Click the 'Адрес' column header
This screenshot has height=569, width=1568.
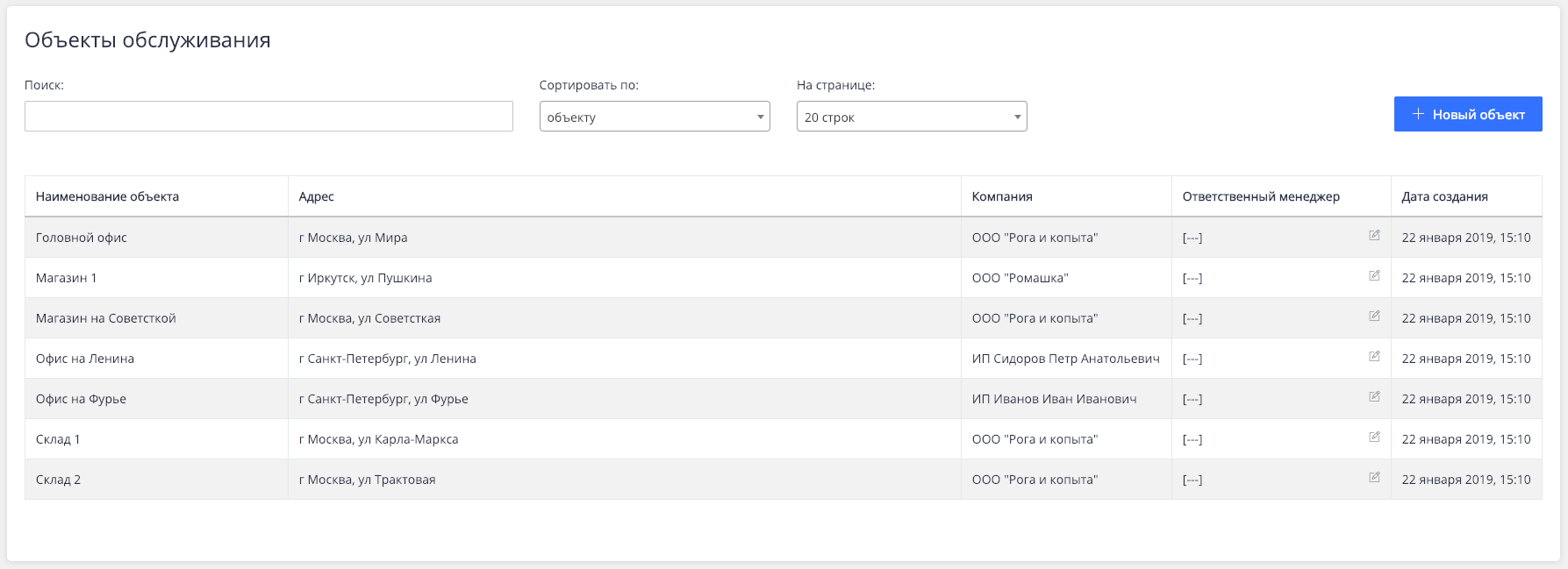coord(317,196)
